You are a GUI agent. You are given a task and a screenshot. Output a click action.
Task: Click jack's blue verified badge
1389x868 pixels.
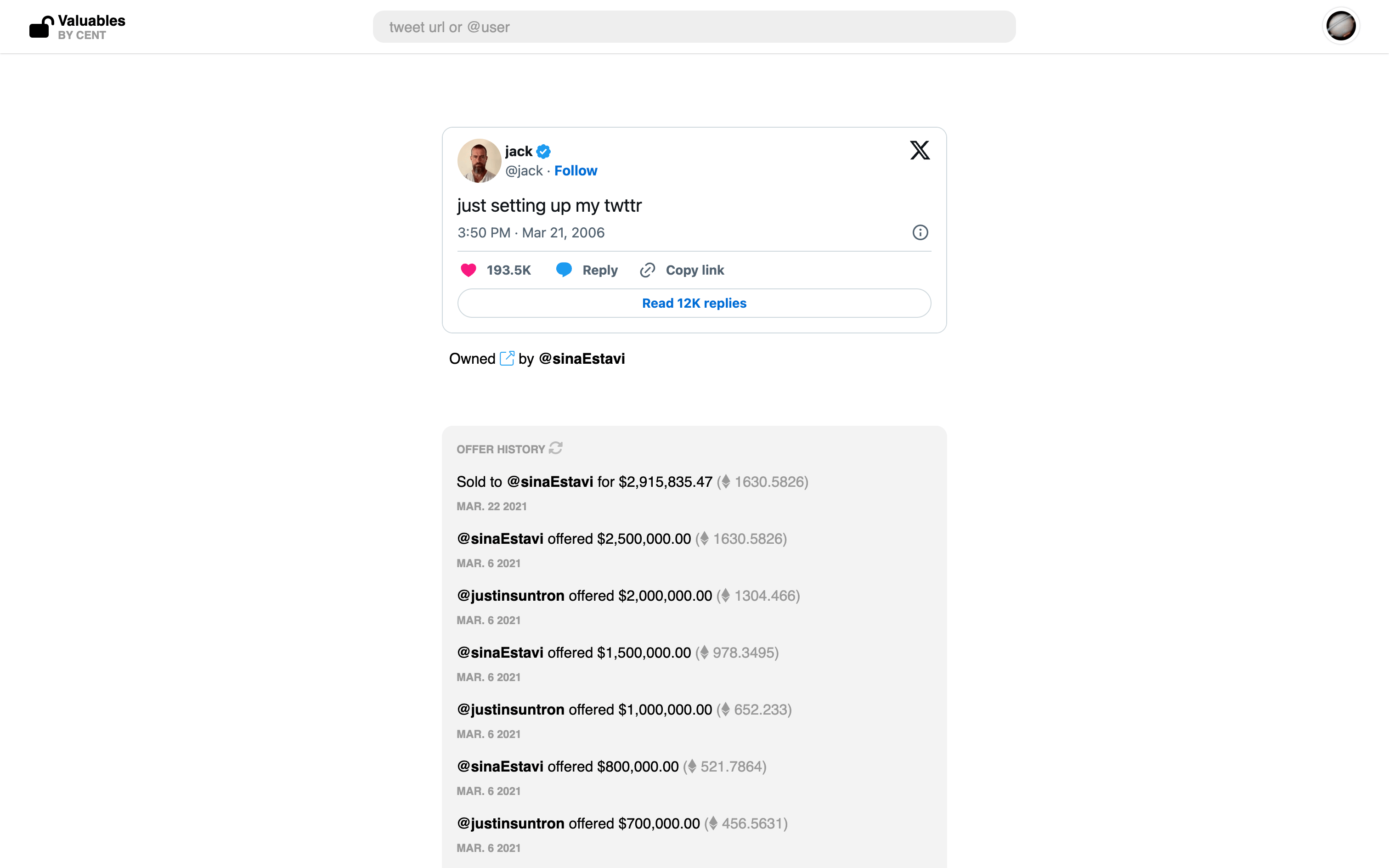543,152
